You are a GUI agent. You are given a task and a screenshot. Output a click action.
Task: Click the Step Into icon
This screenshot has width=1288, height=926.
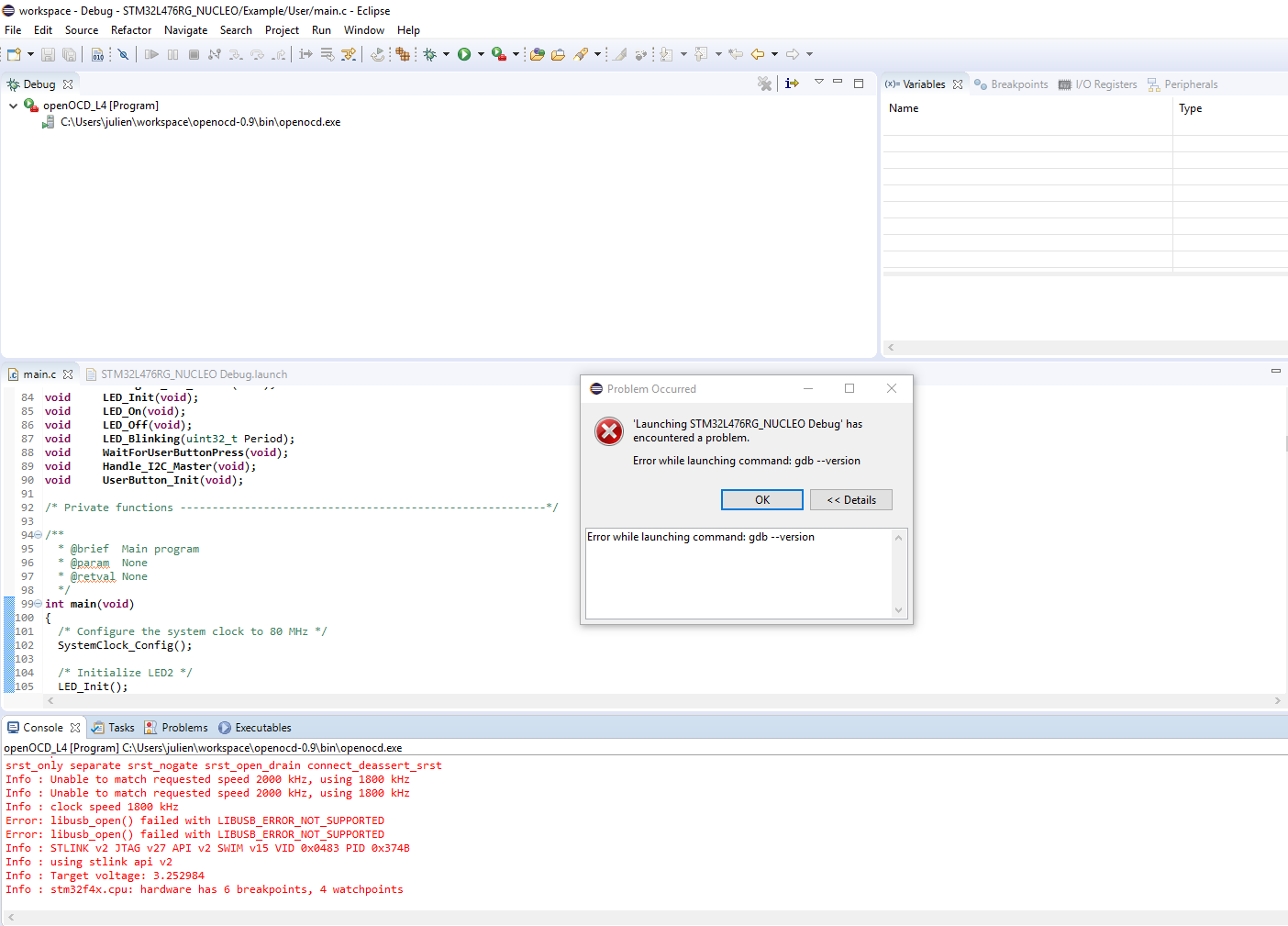[x=236, y=54]
